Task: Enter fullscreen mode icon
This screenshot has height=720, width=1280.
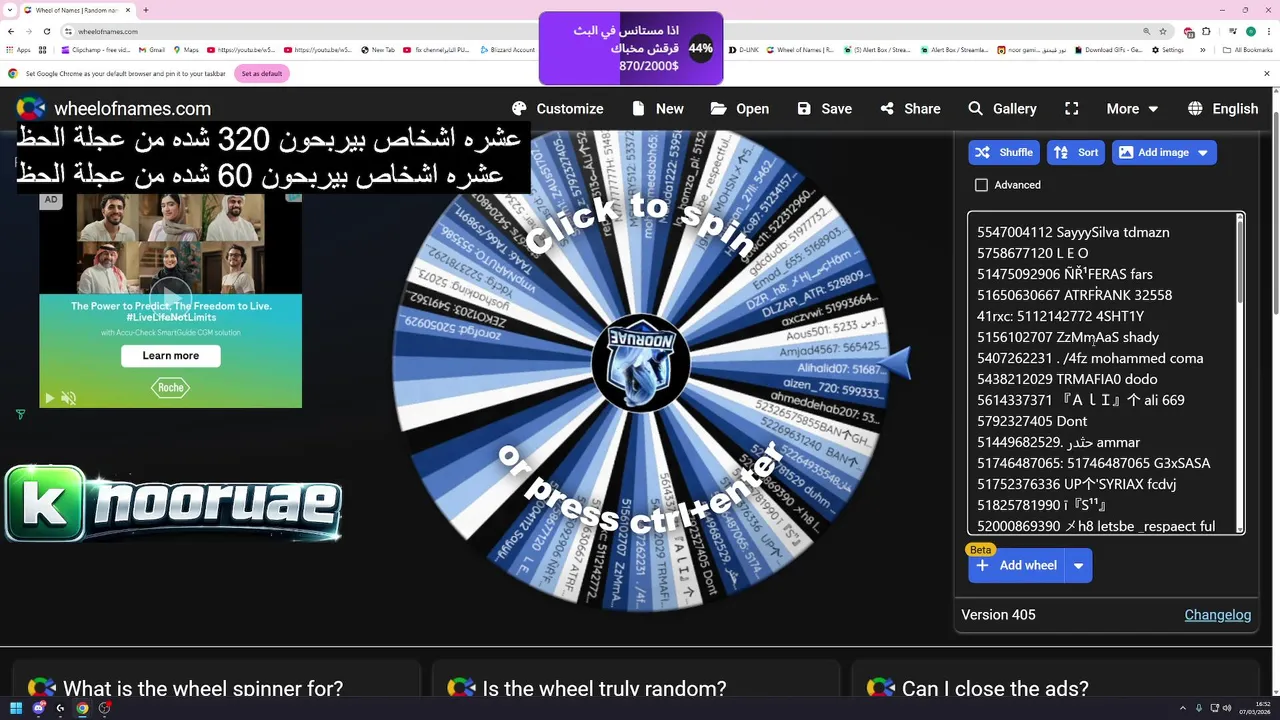Action: click(1072, 109)
